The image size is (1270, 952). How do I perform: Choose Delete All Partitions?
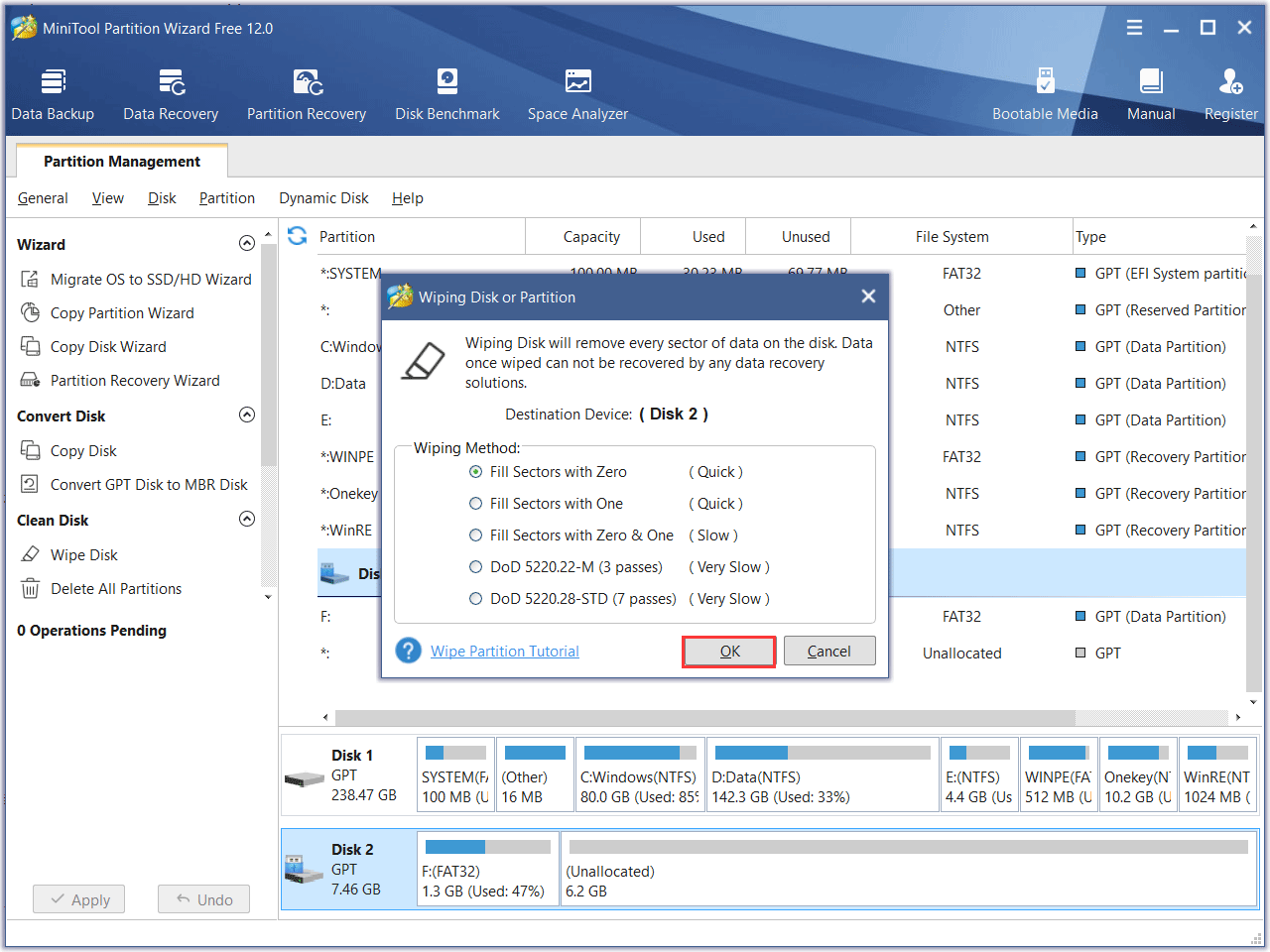click(x=101, y=589)
